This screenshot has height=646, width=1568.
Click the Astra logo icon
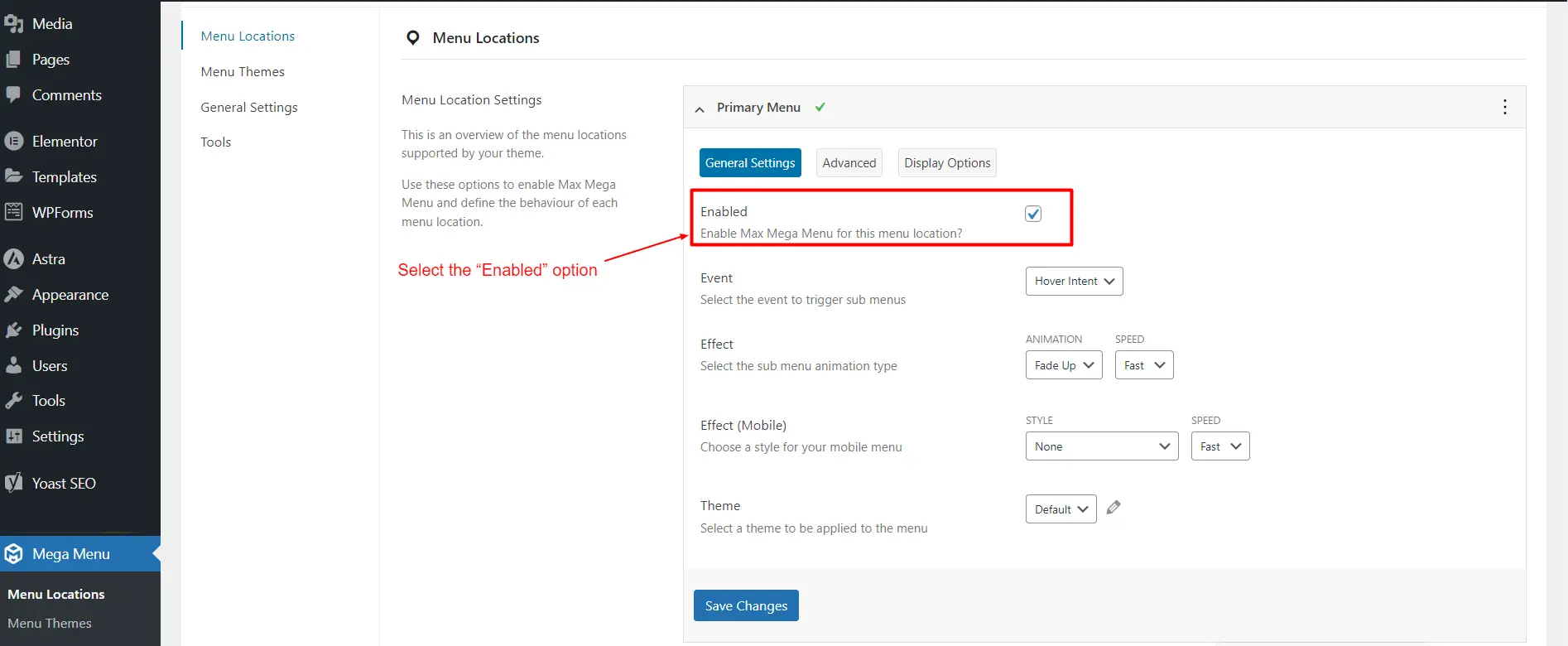(x=13, y=259)
